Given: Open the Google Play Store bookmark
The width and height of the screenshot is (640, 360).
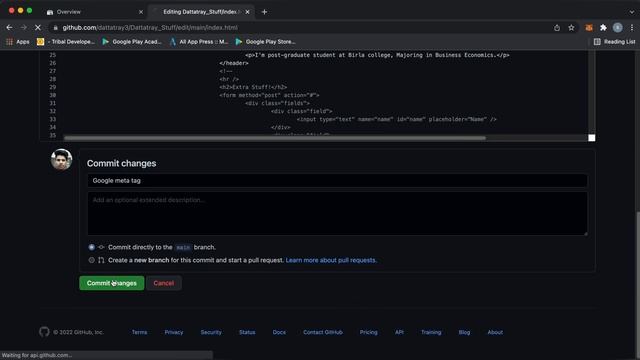Looking at the screenshot, I should click(x=265, y=42).
